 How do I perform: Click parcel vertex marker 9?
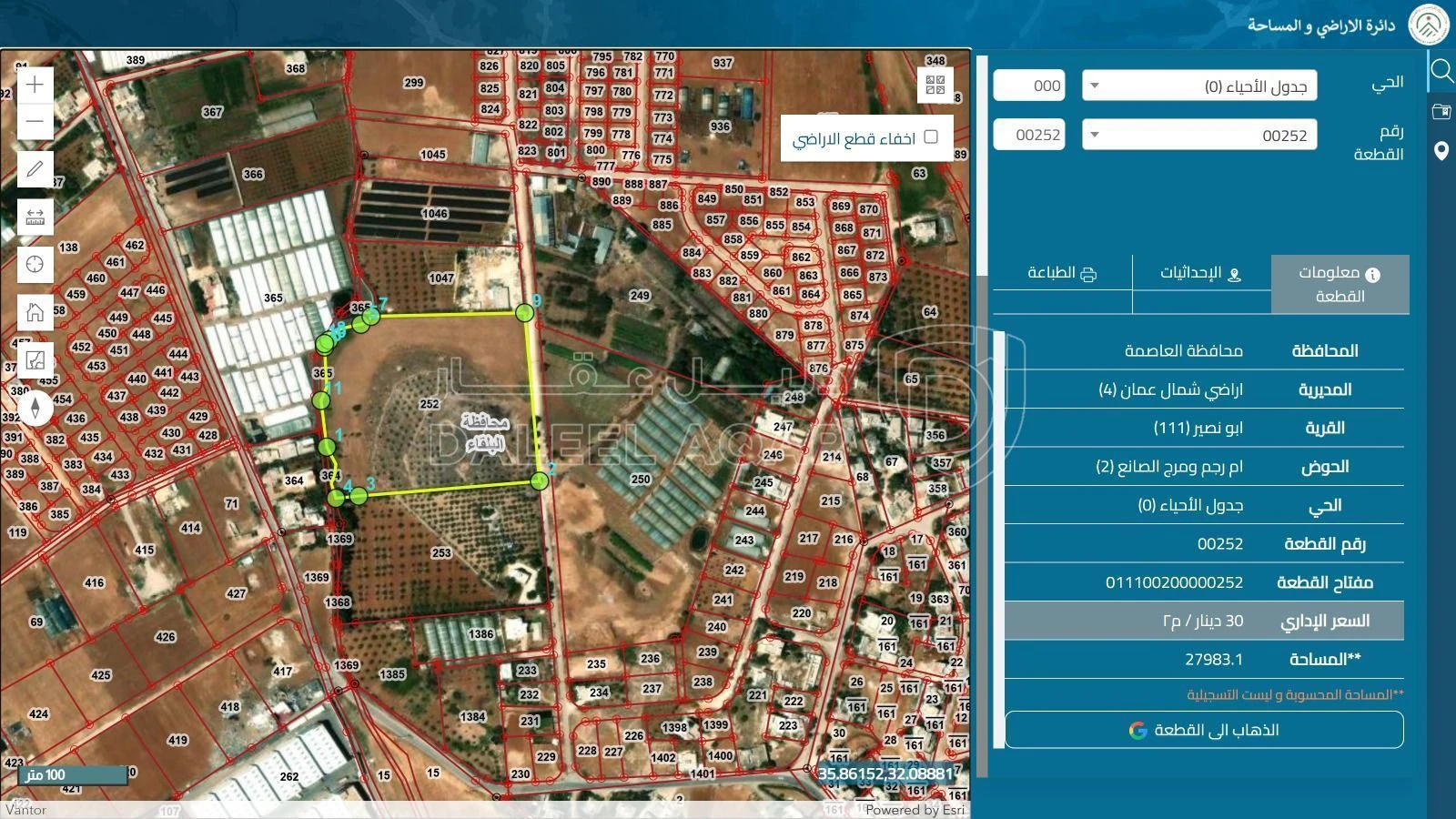click(524, 313)
